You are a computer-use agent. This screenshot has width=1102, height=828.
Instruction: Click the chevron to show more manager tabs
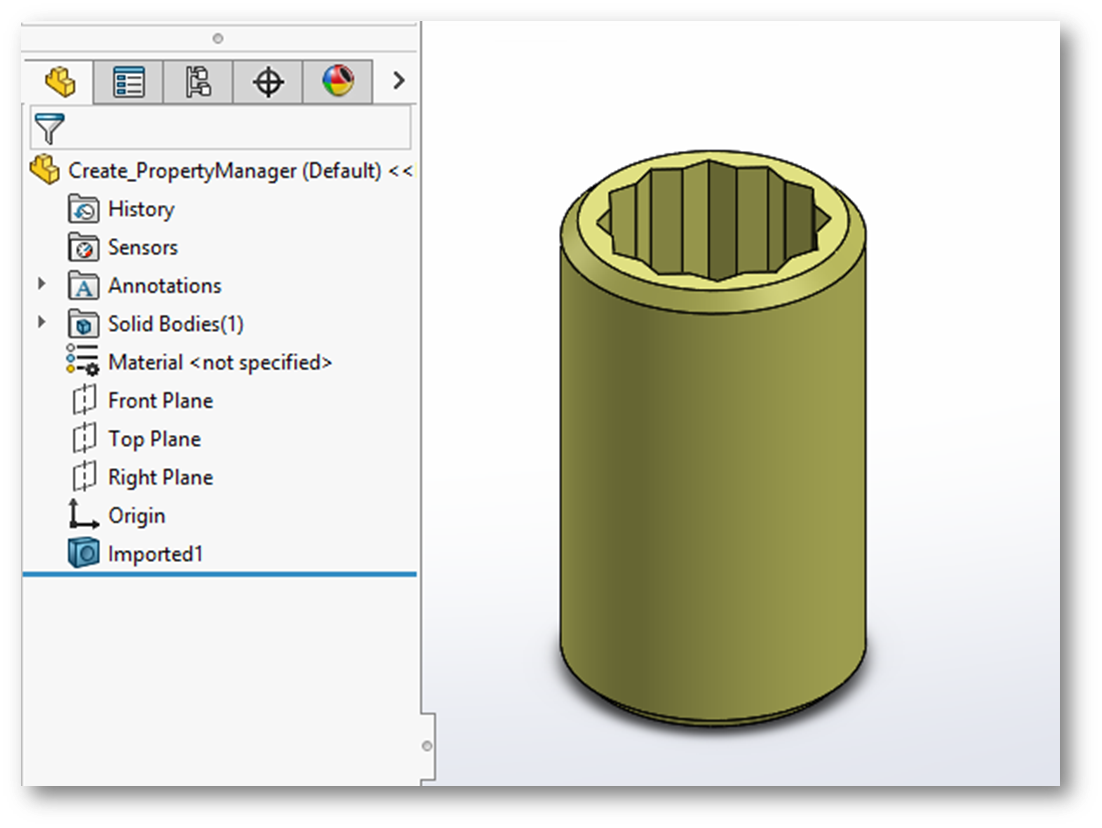click(x=397, y=81)
